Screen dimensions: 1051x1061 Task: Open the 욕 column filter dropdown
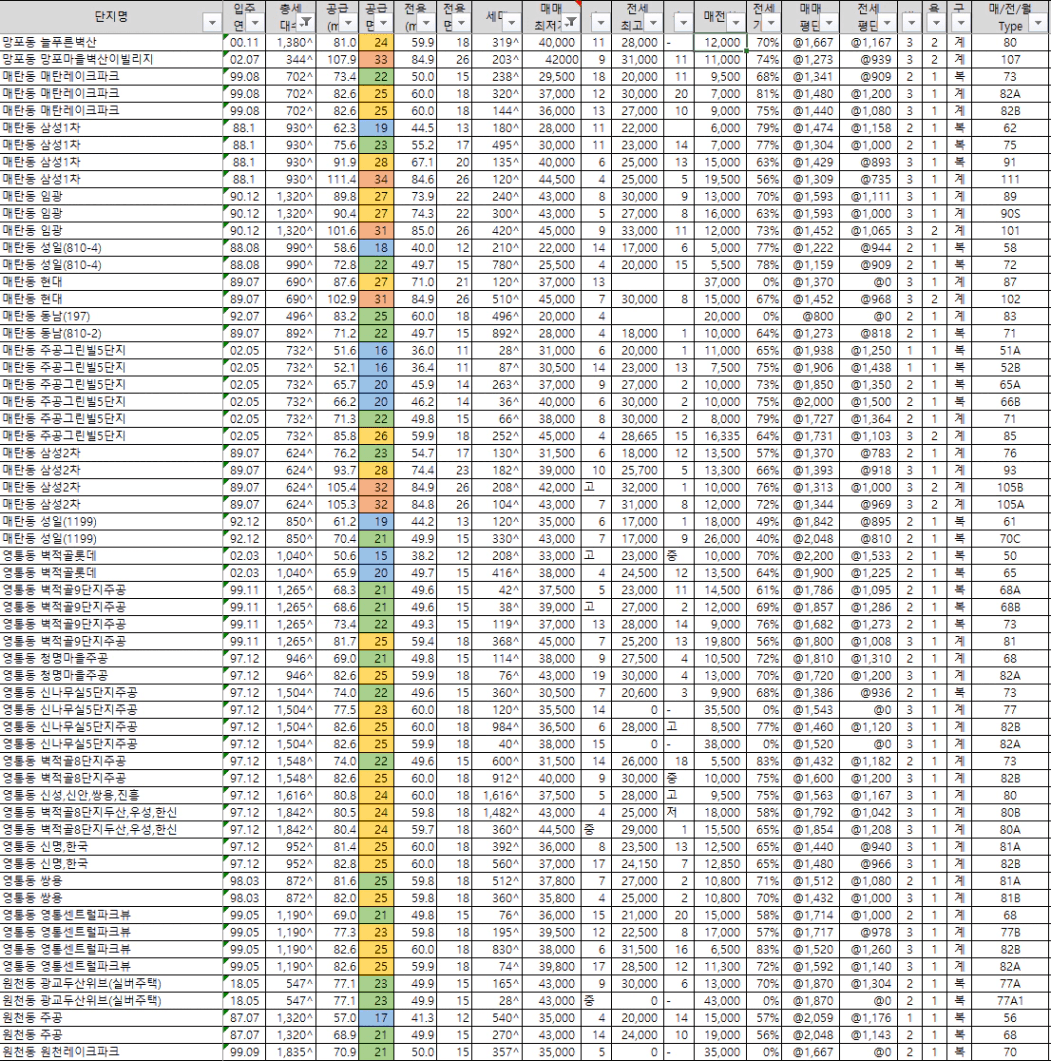click(x=936, y=23)
